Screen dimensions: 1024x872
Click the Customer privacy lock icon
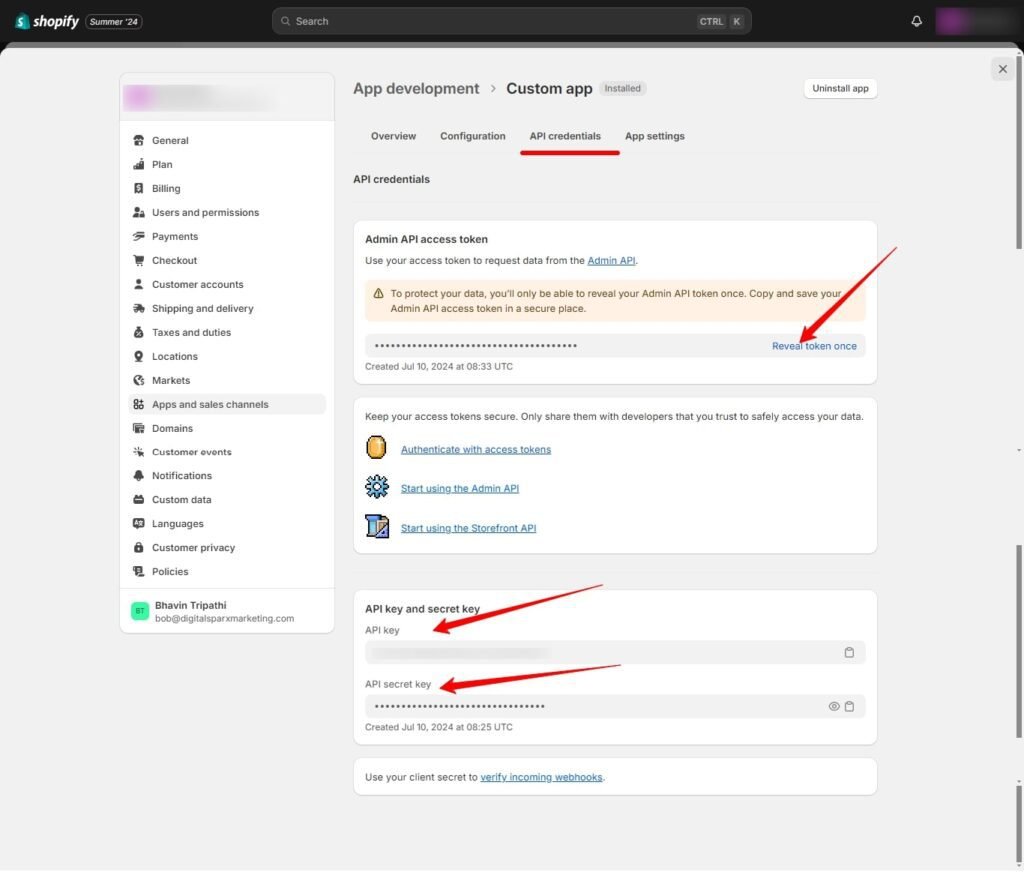click(138, 548)
